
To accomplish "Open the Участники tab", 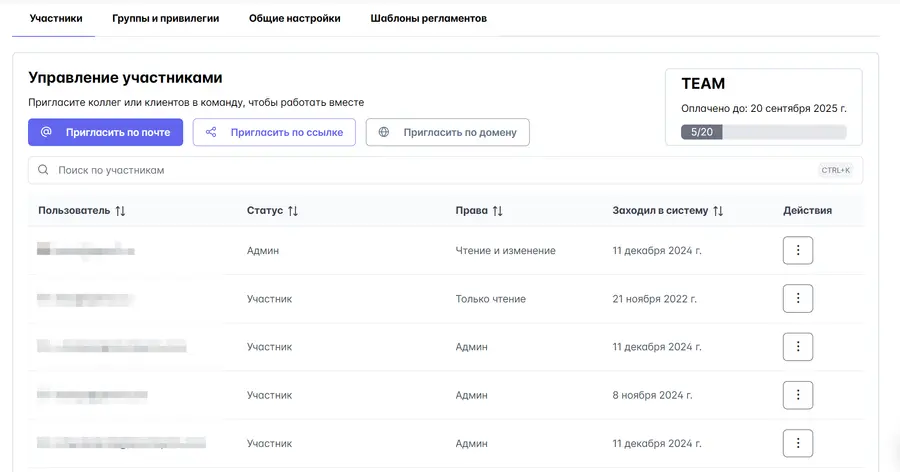I will click(56, 18).
